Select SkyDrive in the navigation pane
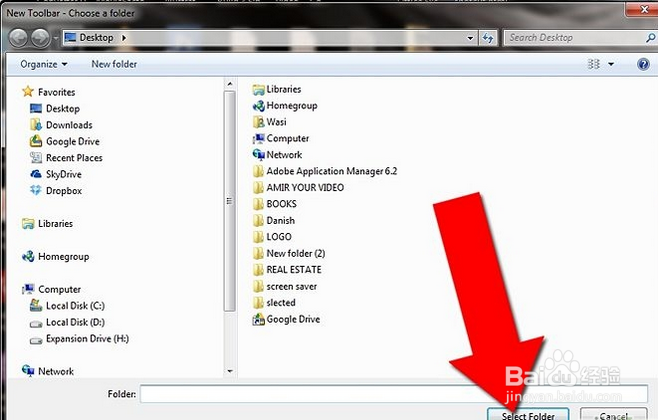The height and width of the screenshot is (420, 658). pyautogui.click(x=56, y=174)
